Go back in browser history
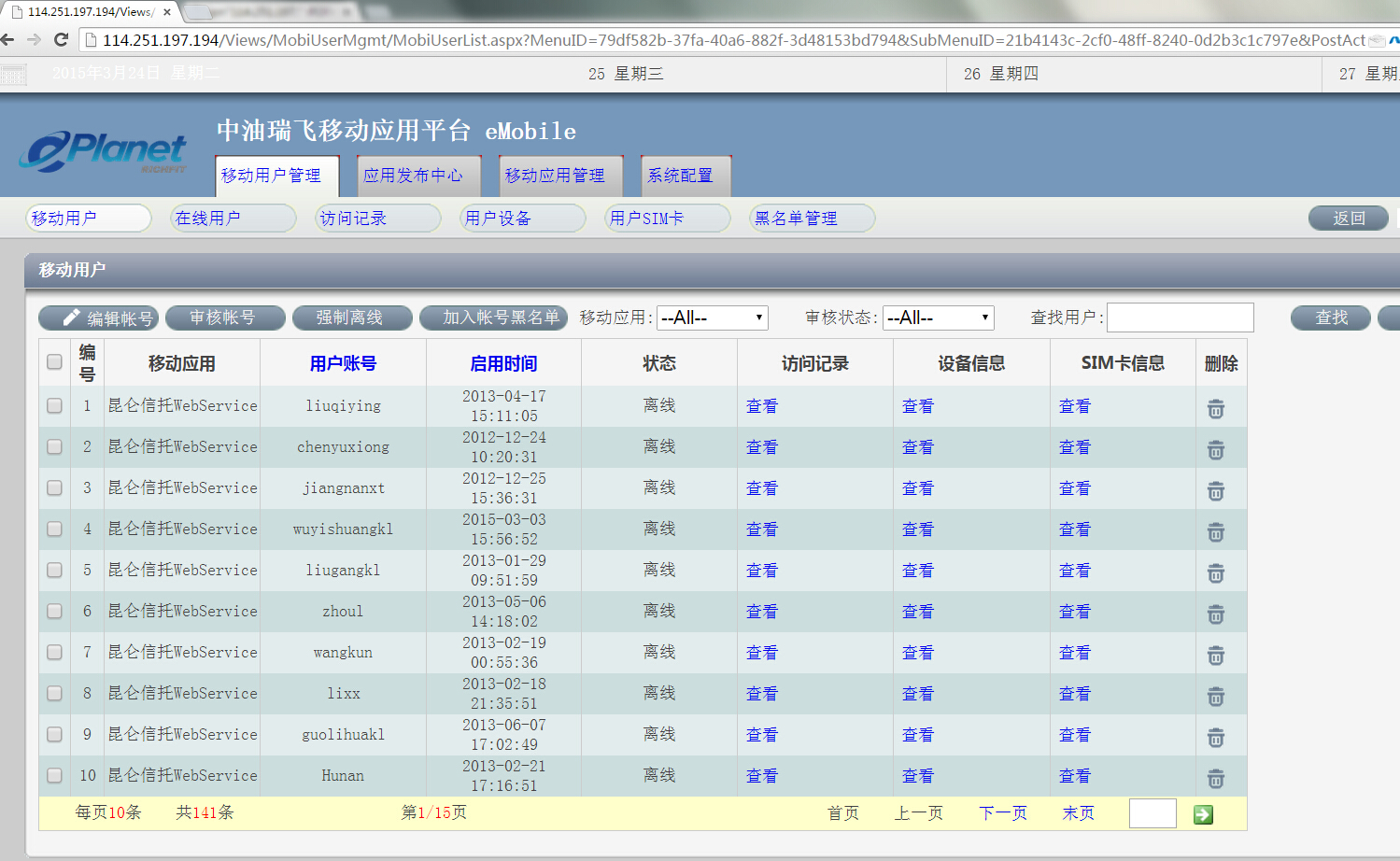 (7, 39)
